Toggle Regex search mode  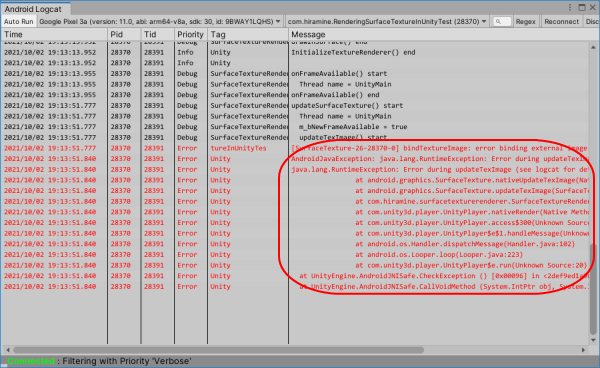click(525, 22)
